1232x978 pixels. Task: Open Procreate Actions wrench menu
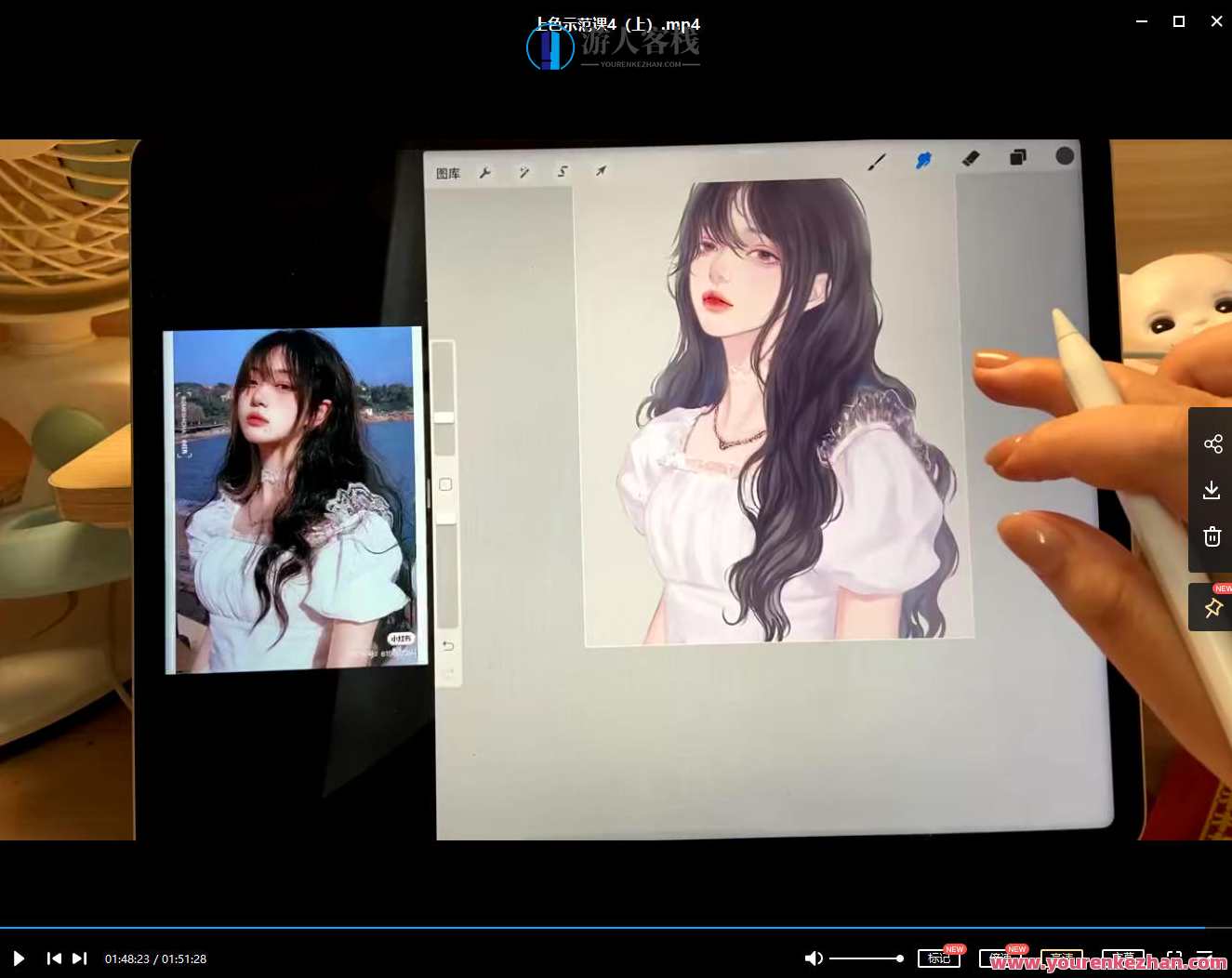click(x=484, y=173)
